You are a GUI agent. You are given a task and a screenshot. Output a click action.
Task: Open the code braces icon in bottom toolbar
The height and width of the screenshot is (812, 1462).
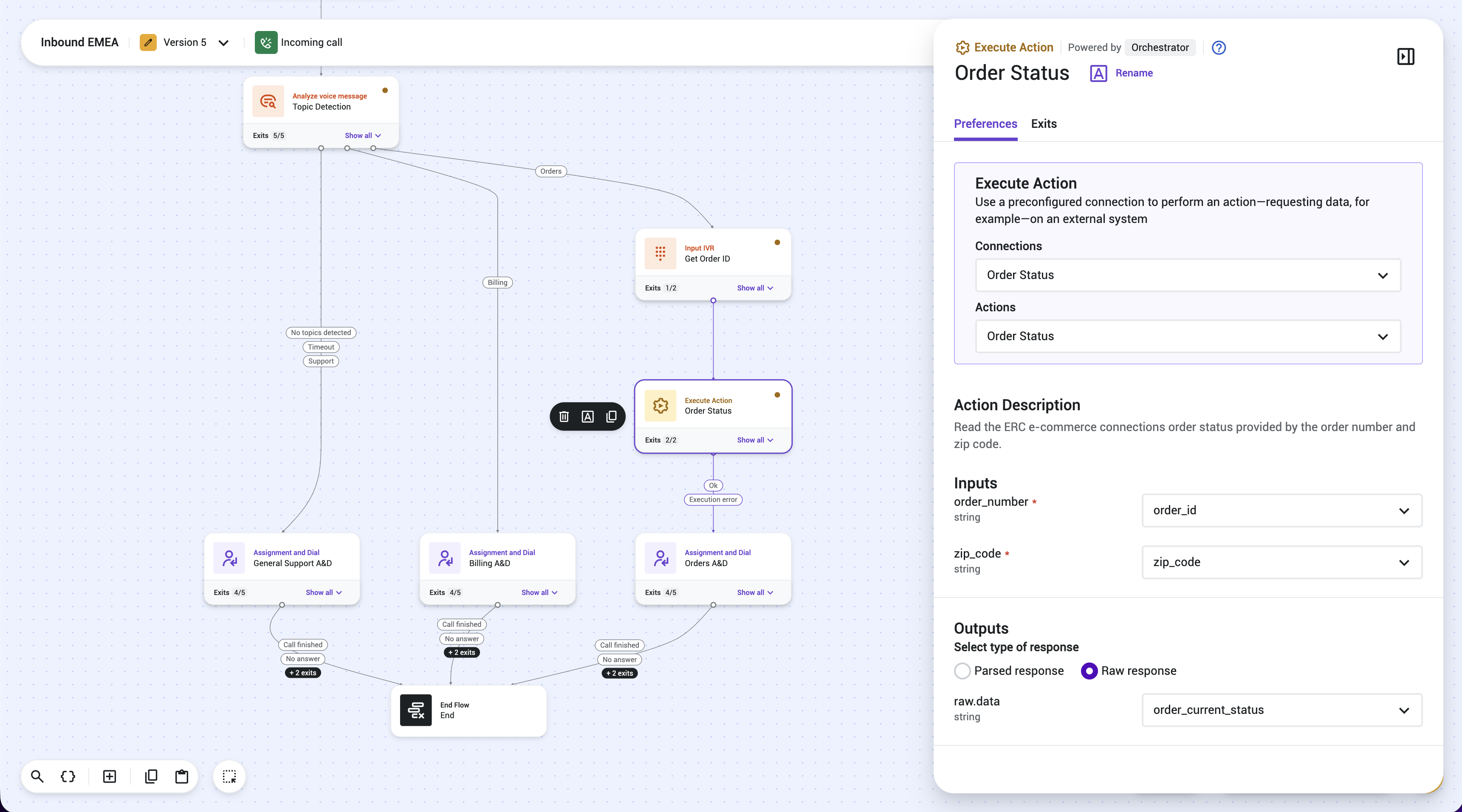pyautogui.click(x=68, y=776)
